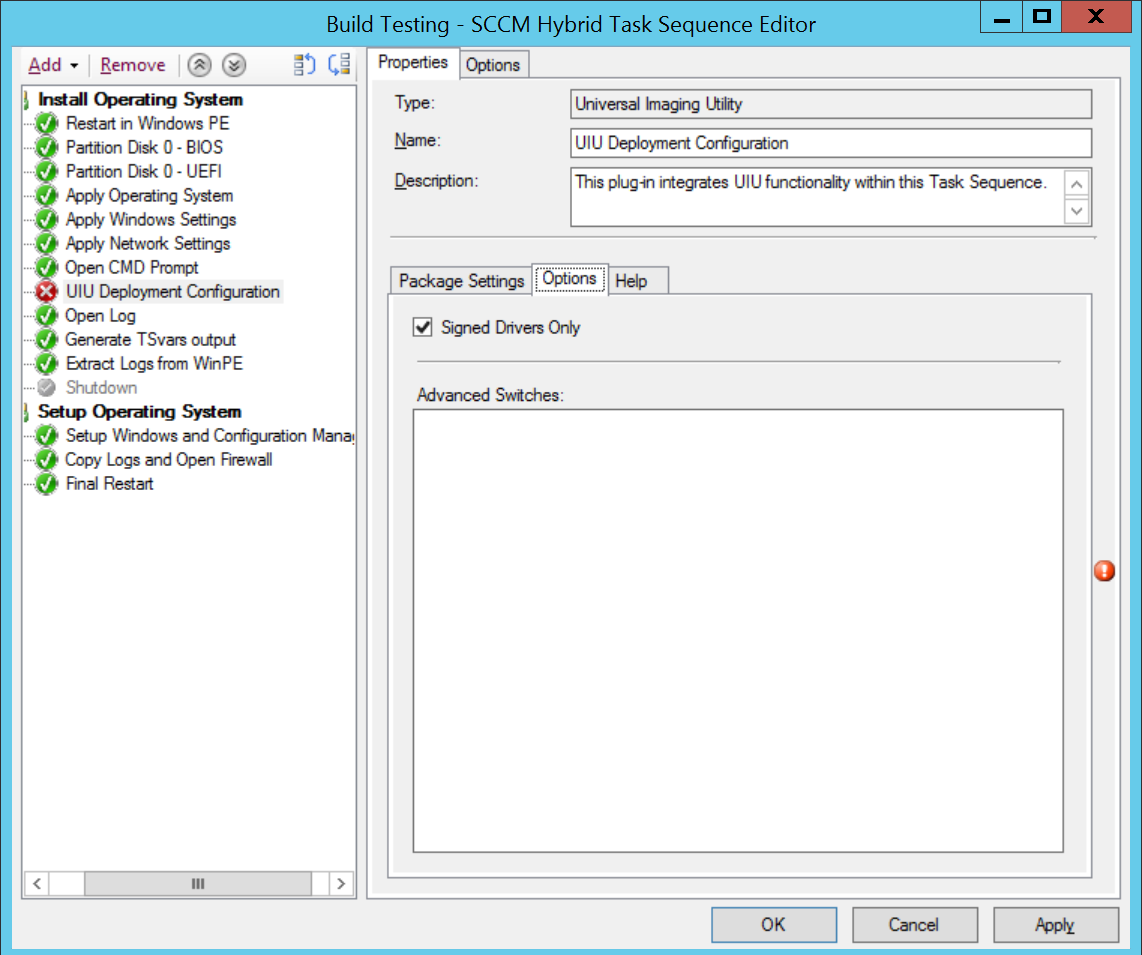Click green check icon beside Apply Network Settings
Screen dimensions: 1142x955
click(x=47, y=243)
